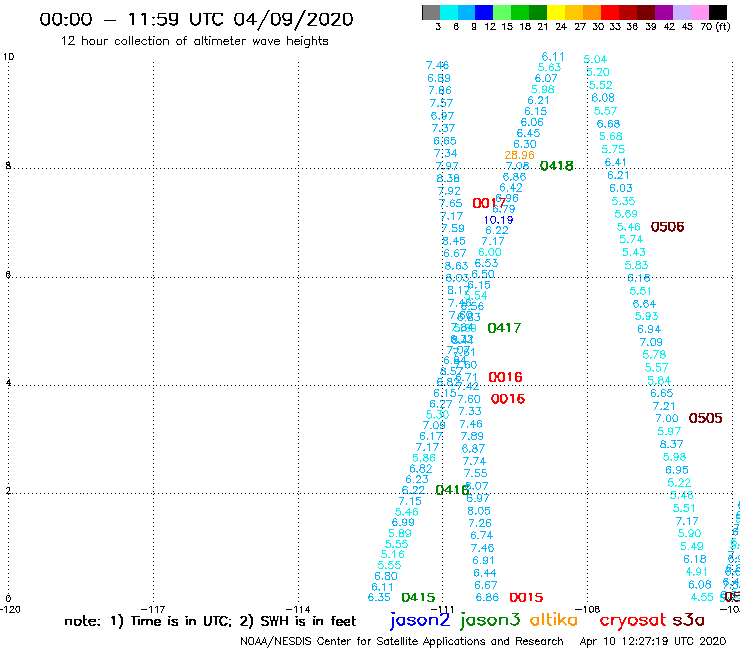Click the 7.74 wave height value
This screenshot has height=650, width=740.
point(474,461)
